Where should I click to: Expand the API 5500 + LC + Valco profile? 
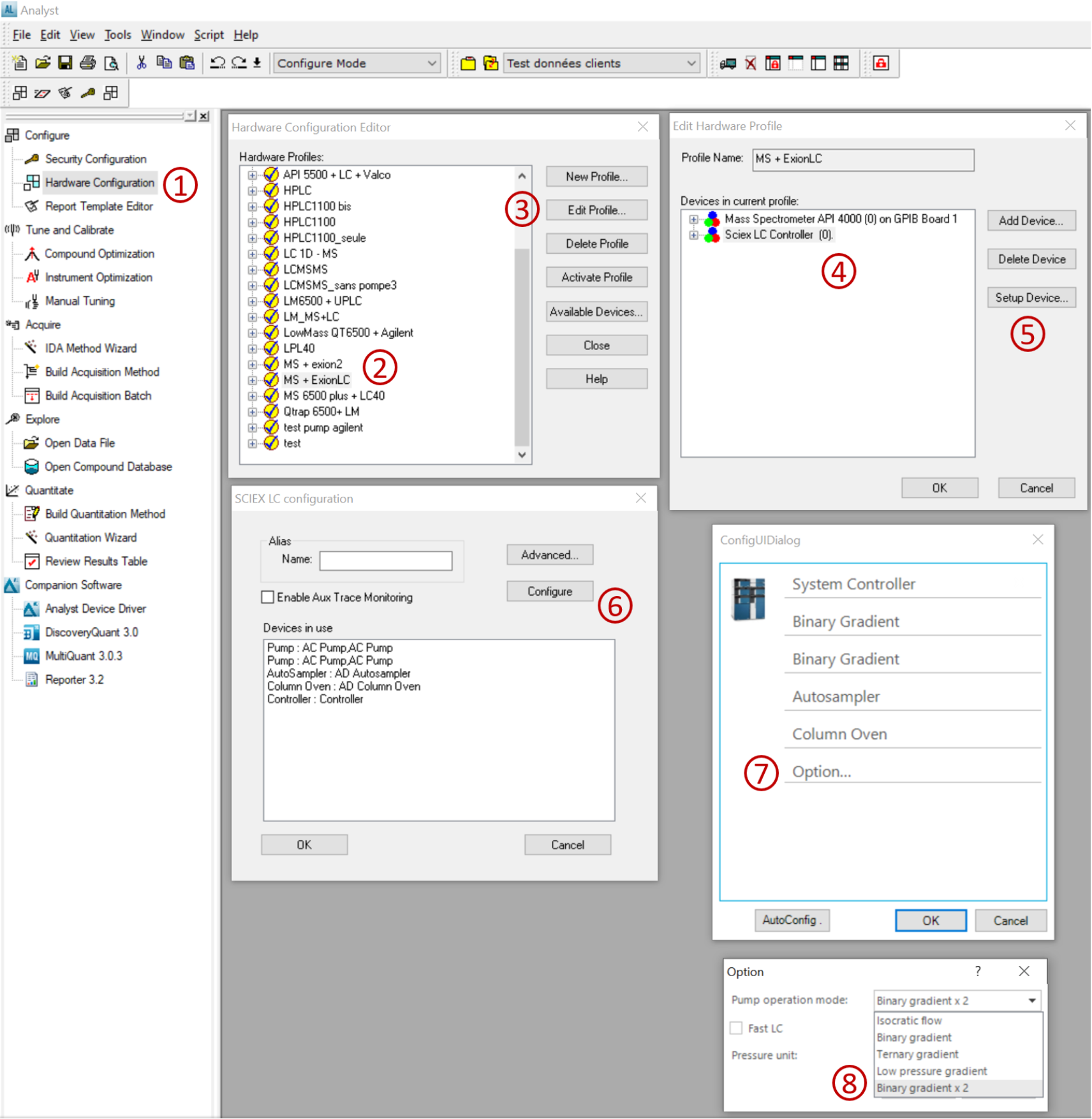253,175
